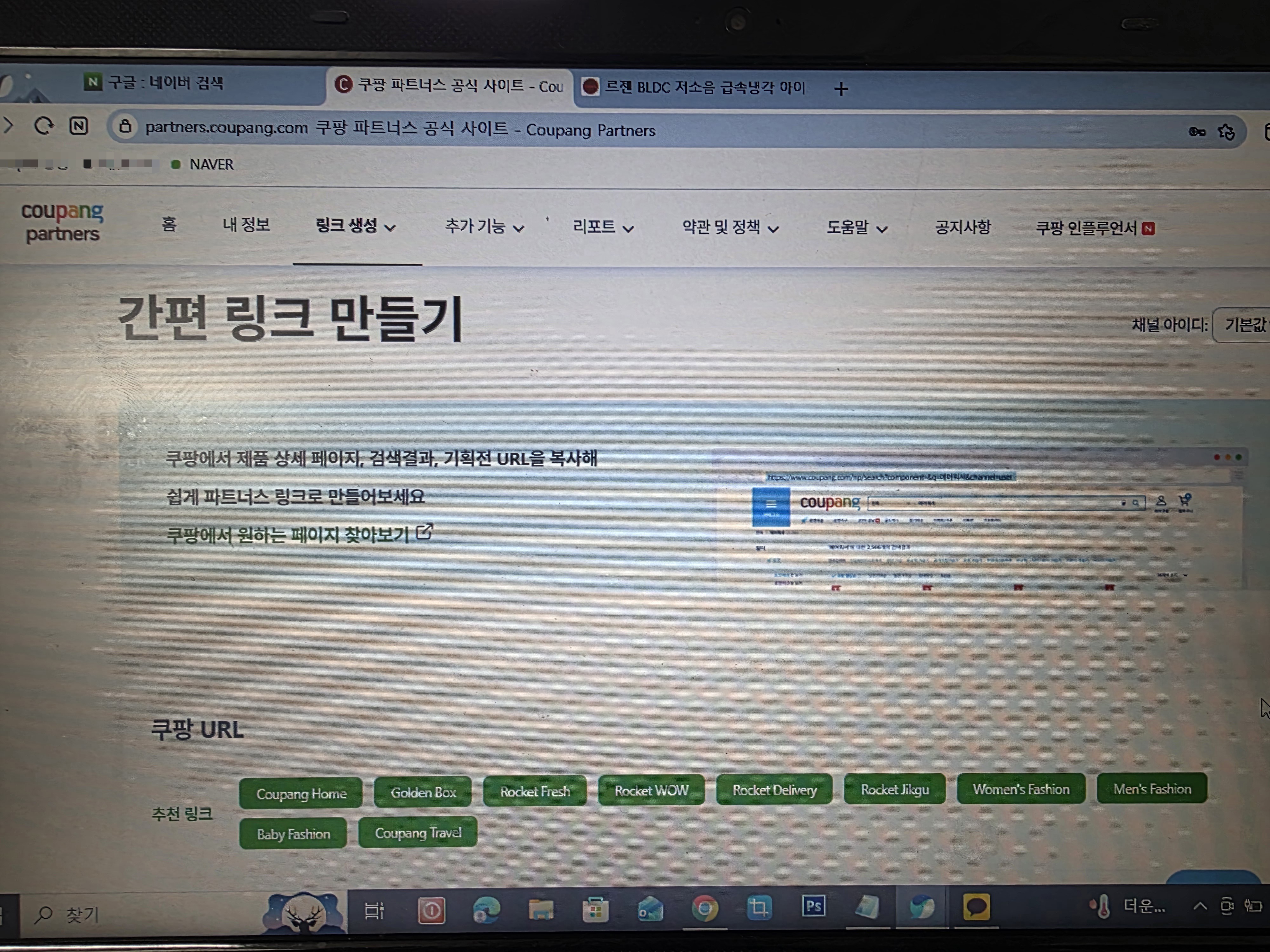Expand the 링크 생성 dropdown menu
This screenshot has width=1270, height=952.
356,226
